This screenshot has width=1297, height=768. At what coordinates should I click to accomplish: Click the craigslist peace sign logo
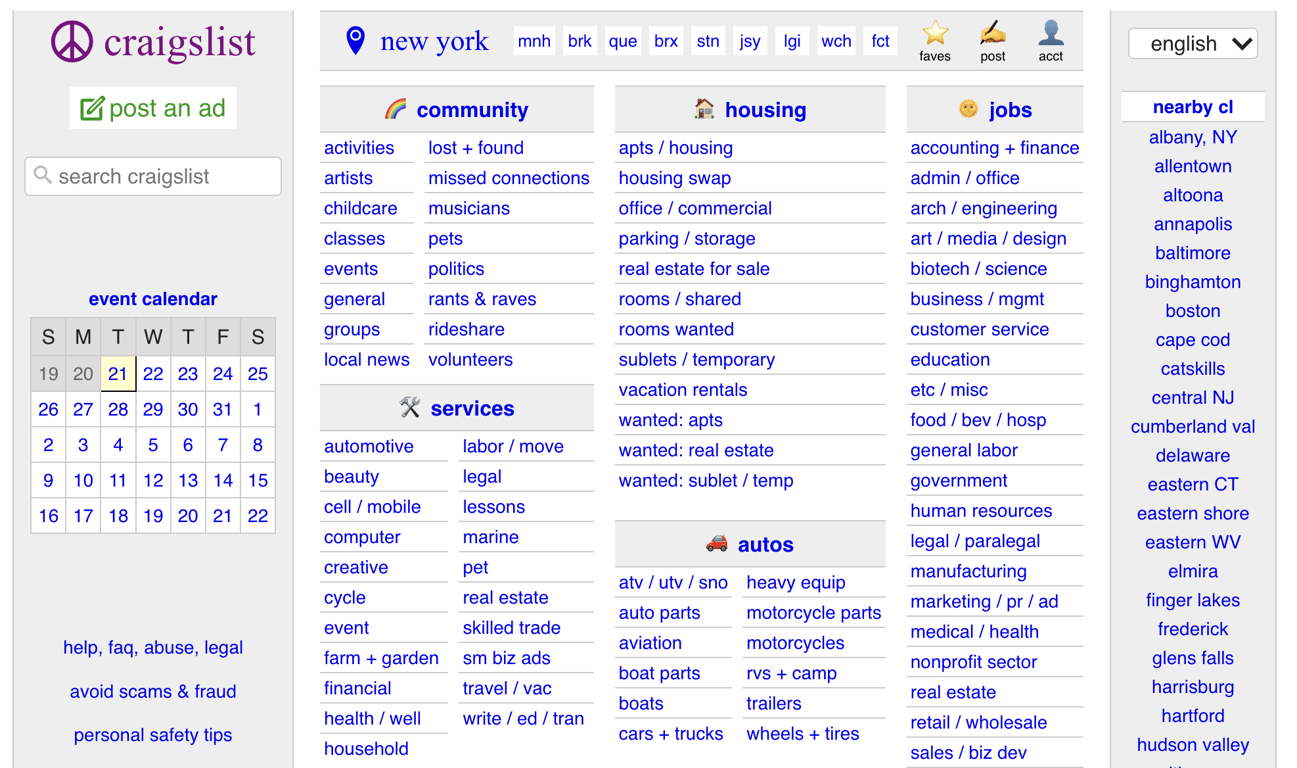(72, 42)
